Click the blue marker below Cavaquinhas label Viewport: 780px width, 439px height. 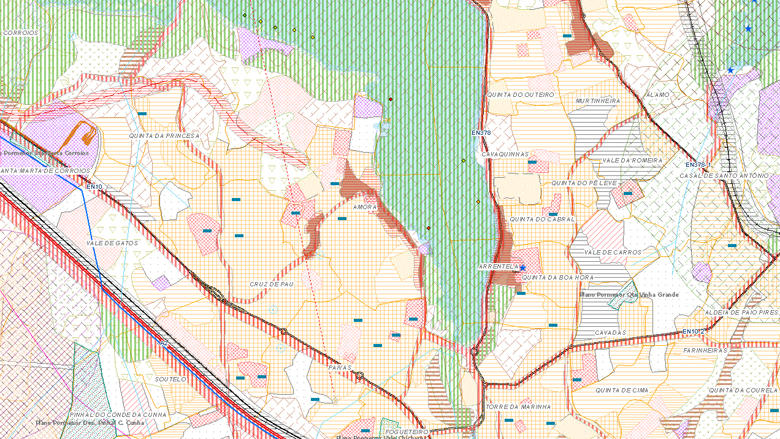[532, 162]
